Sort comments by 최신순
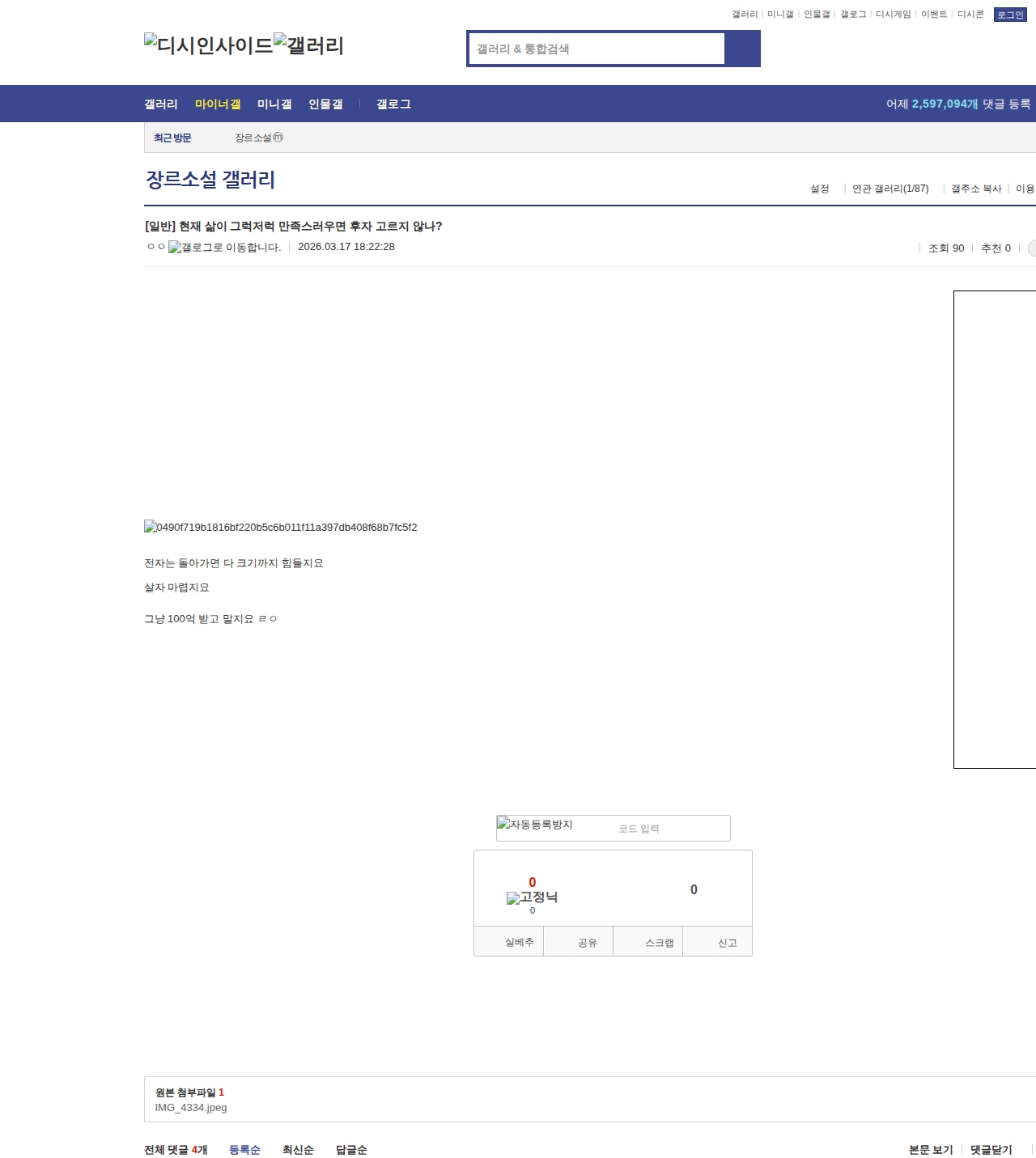 298,1150
